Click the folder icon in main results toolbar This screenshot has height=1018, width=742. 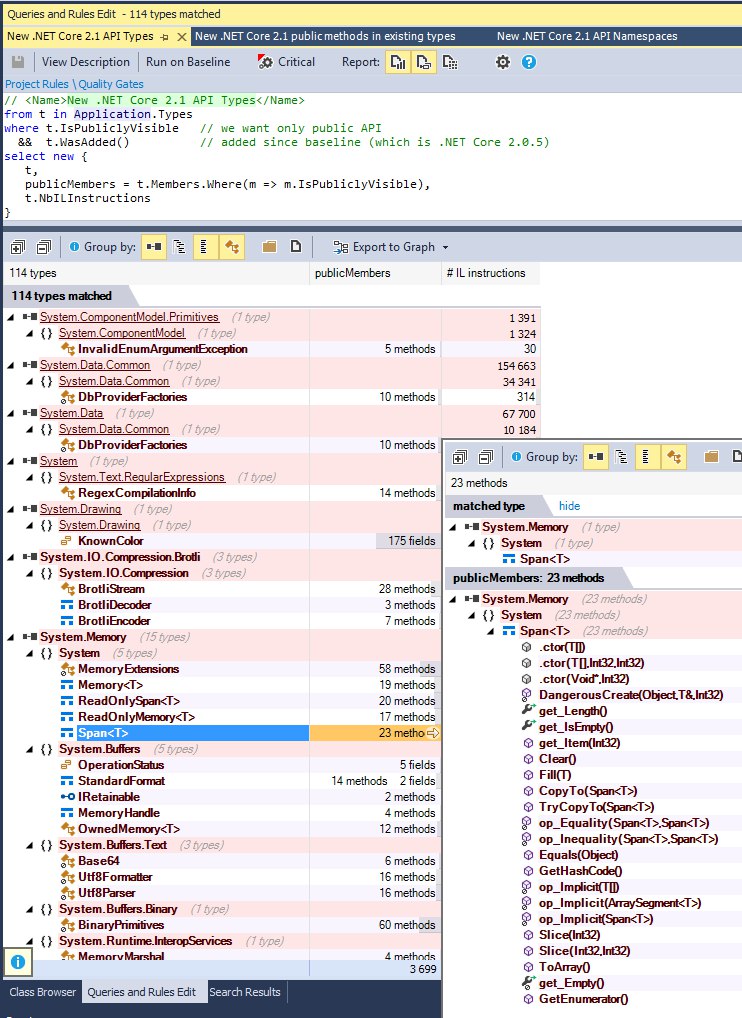(x=269, y=247)
